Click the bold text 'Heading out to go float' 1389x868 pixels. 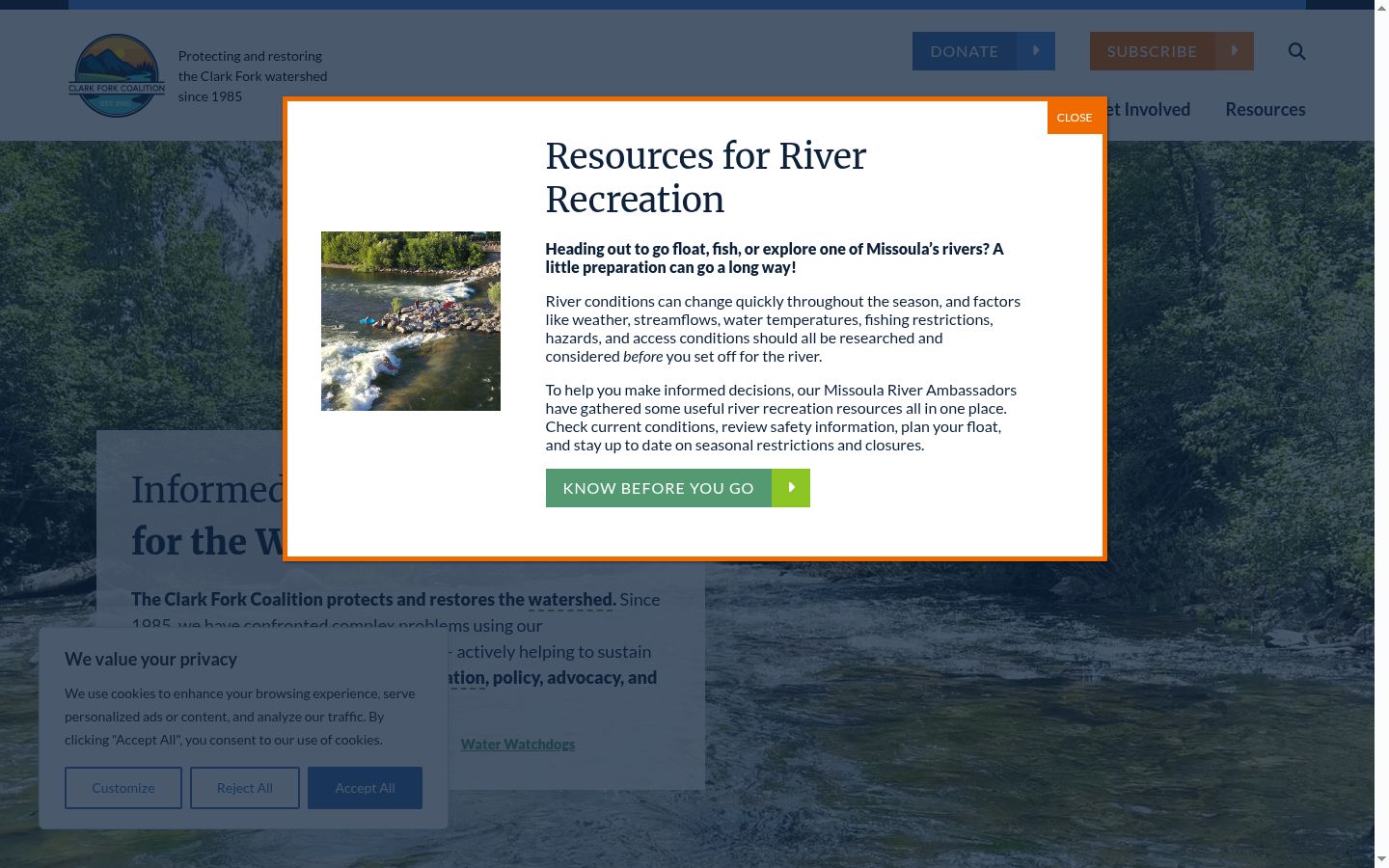coord(775,258)
